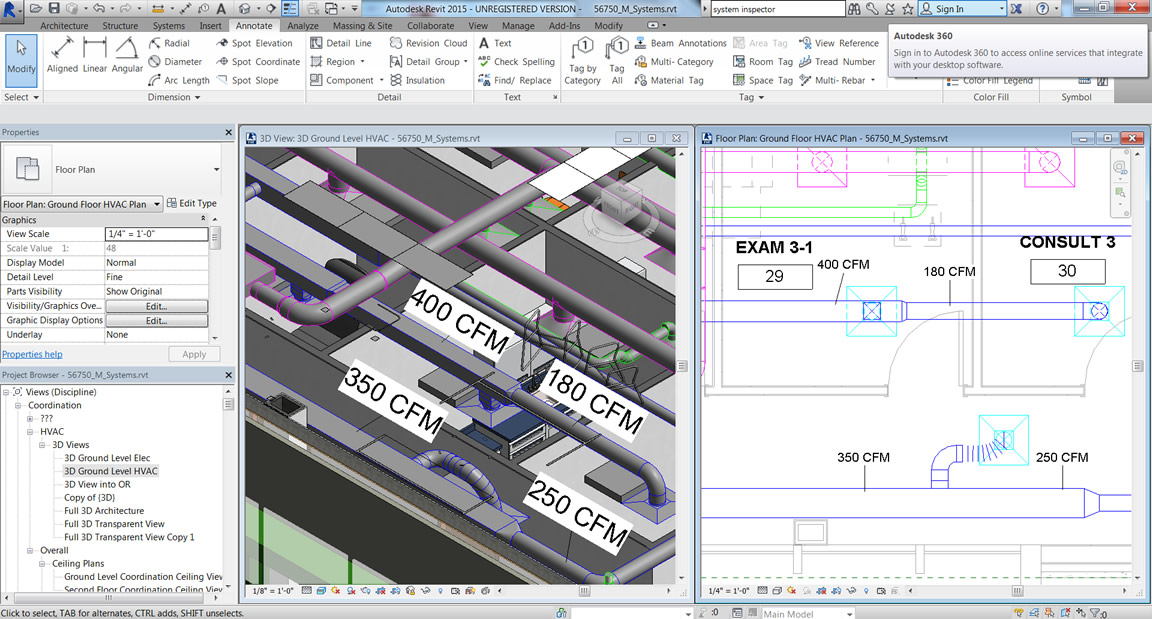Switch to the Massing & Site tab
The width and height of the screenshot is (1152, 619).
pos(362,26)
